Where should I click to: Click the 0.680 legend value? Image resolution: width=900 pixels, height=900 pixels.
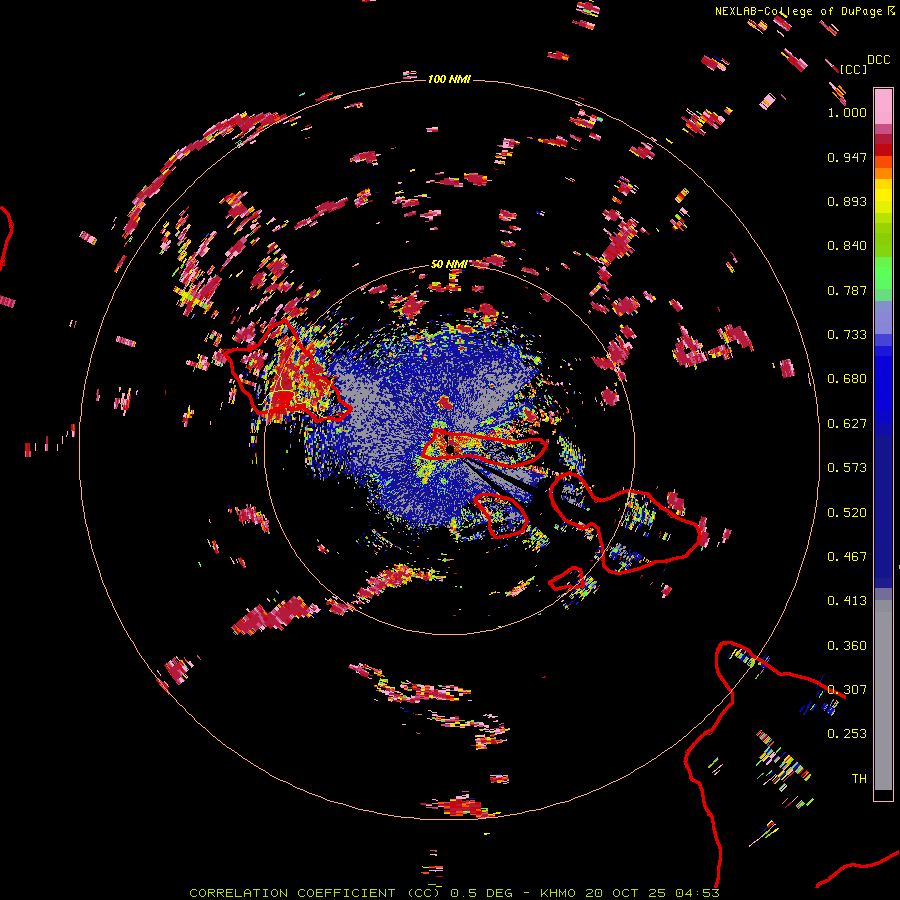click(847, 379)
